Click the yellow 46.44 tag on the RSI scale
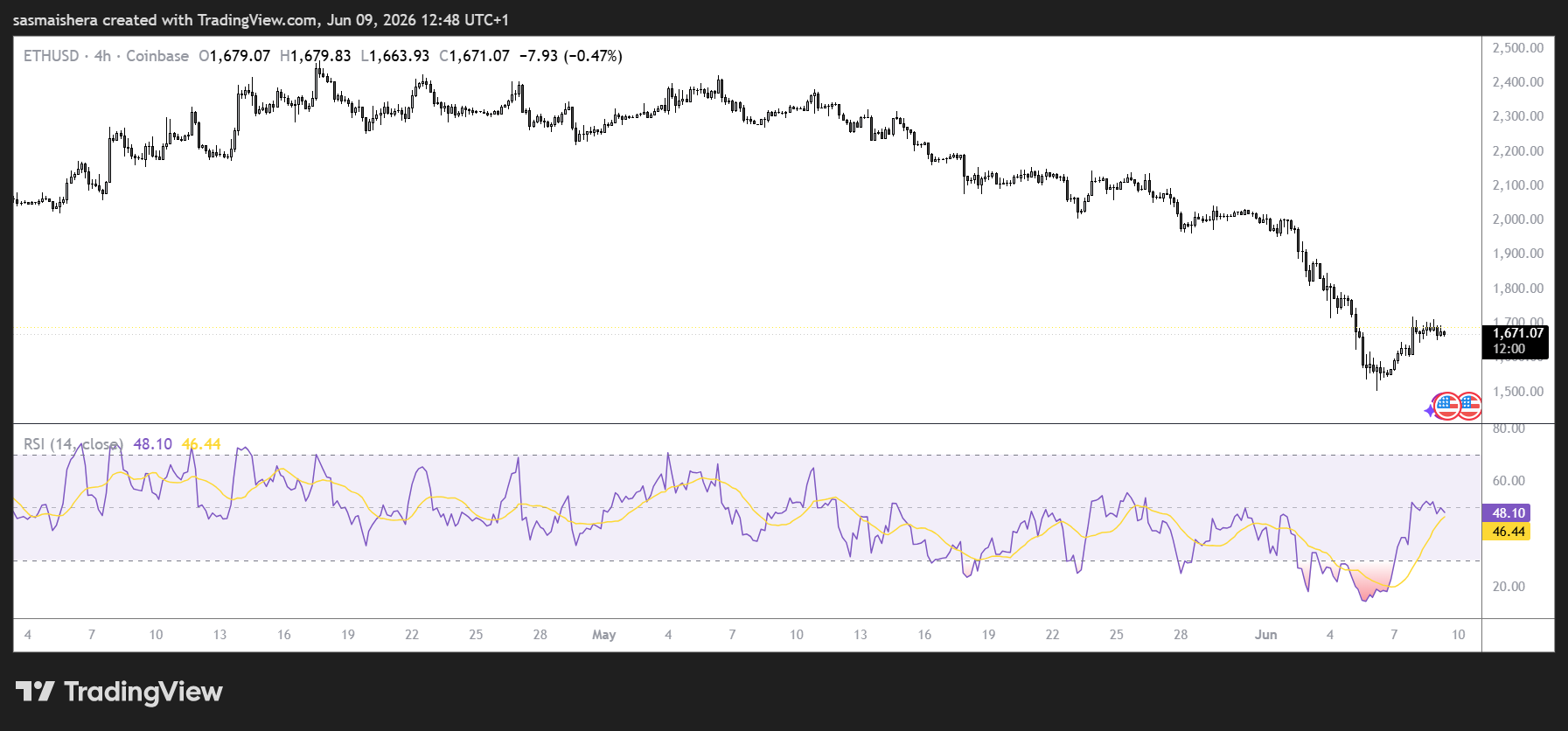The height and width of the screenshot is (731, 1568). coord(1507,532)
